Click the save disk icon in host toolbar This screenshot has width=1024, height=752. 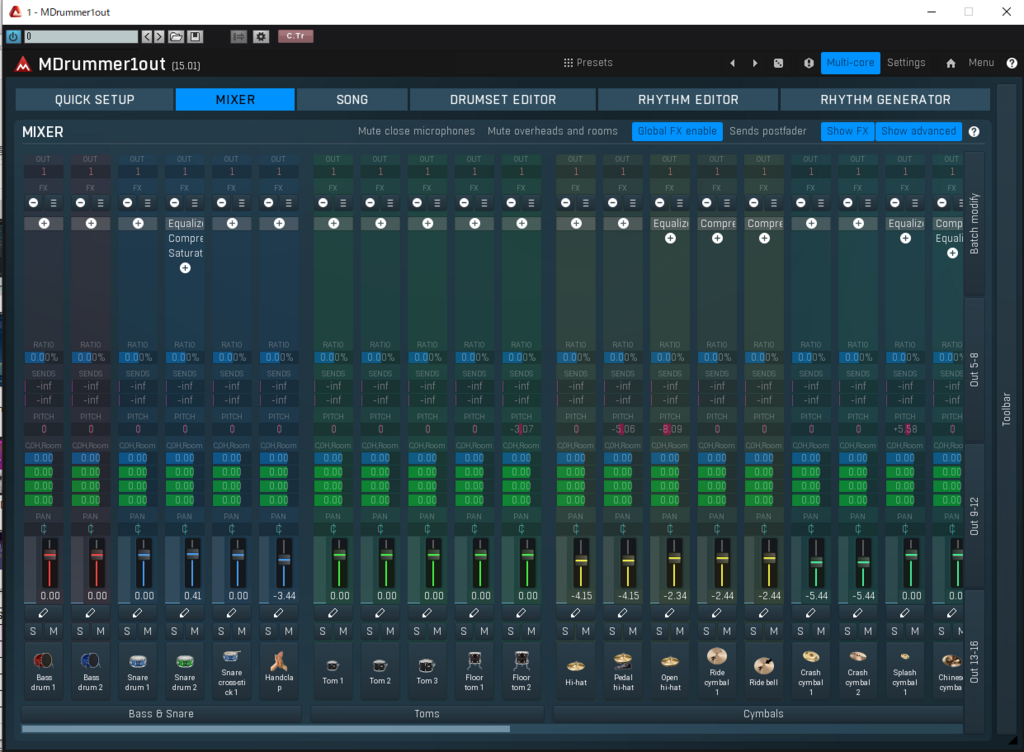tap(195, 37)
